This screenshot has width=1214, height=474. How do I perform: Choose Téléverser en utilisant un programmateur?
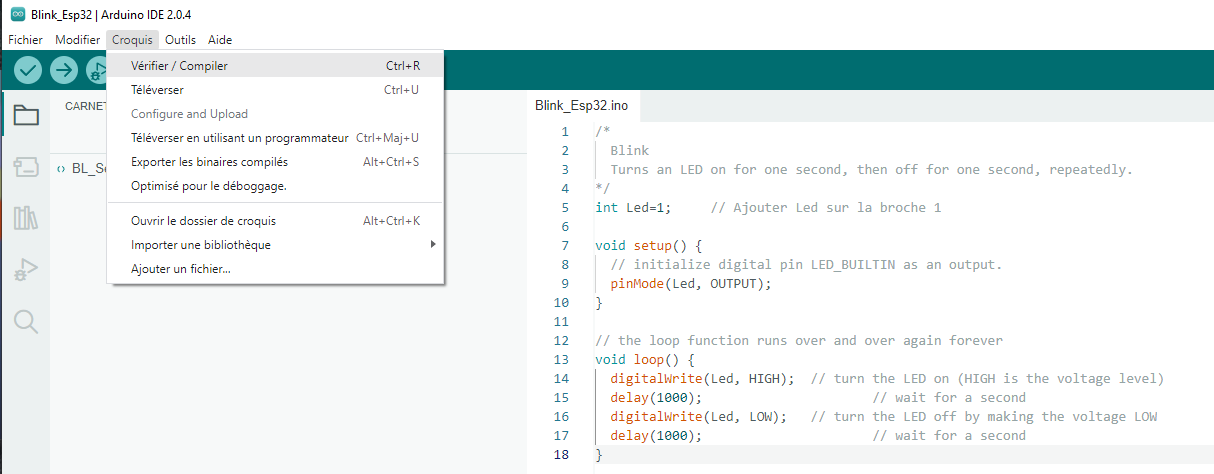coord(276,138)
